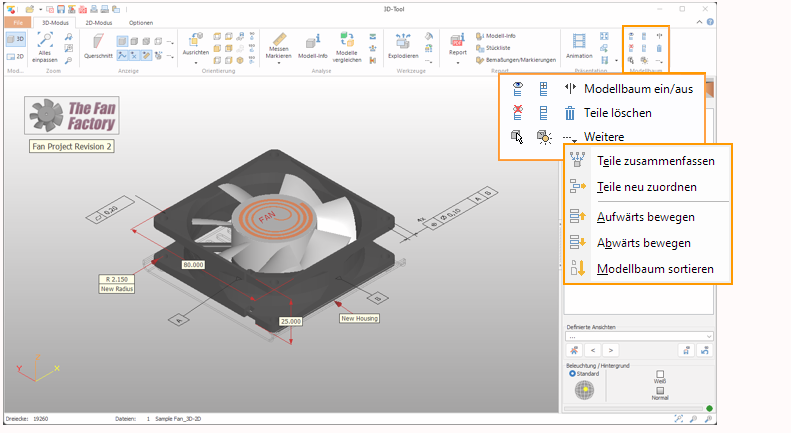Expand the Definierte Ansichten dropdown
Image resolution: width=791 pixels, height=433 pixels.
[x=708, y=336]
